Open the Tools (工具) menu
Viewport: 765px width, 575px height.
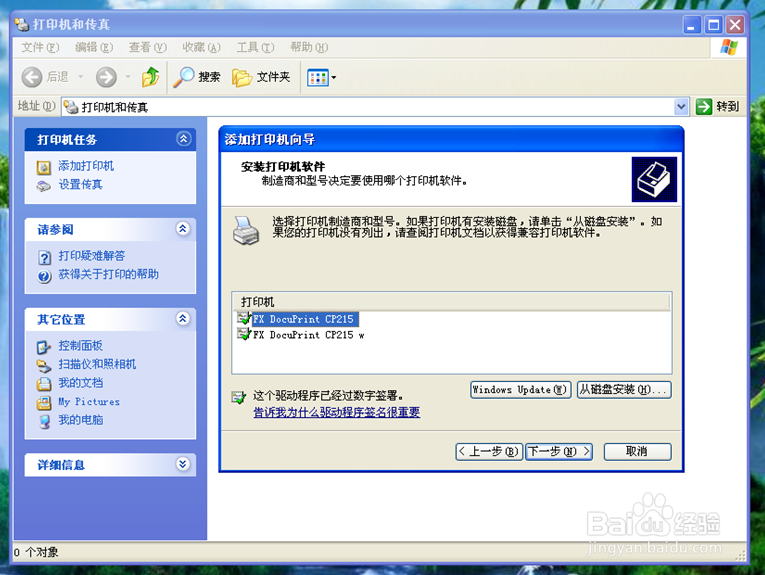point(255,47)
